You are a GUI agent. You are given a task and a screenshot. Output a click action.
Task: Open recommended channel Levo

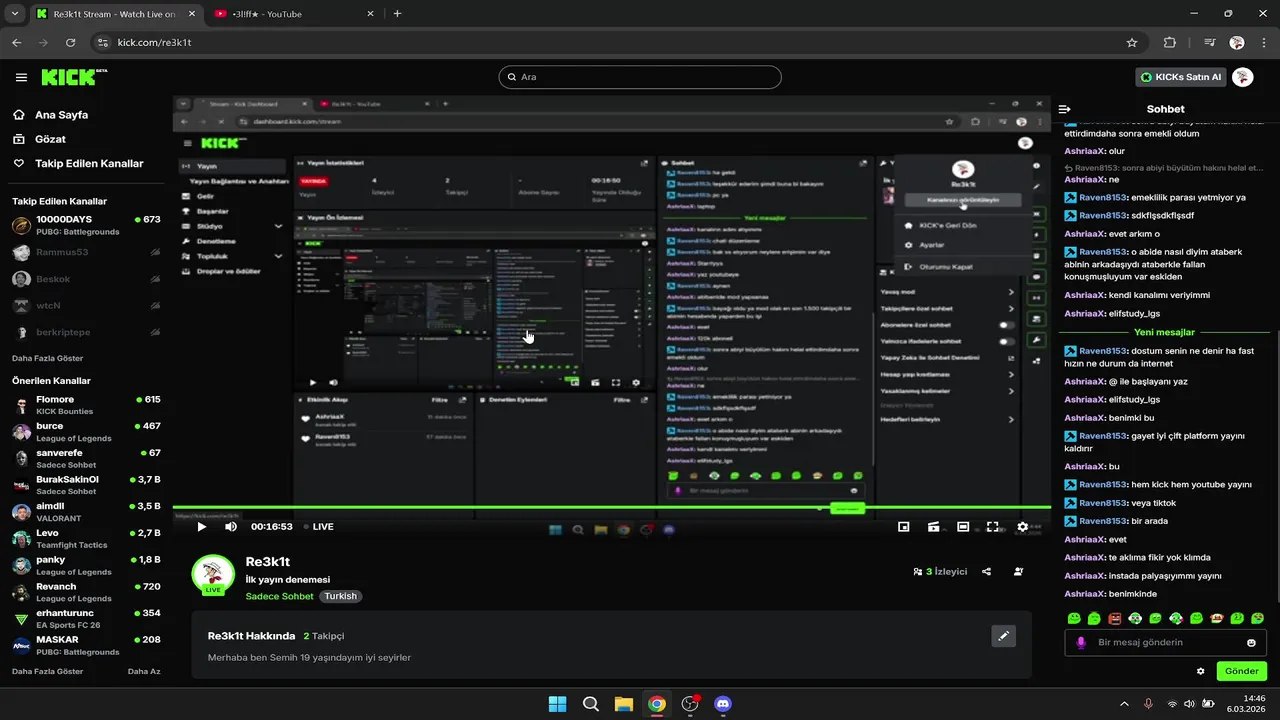(86, 539)
